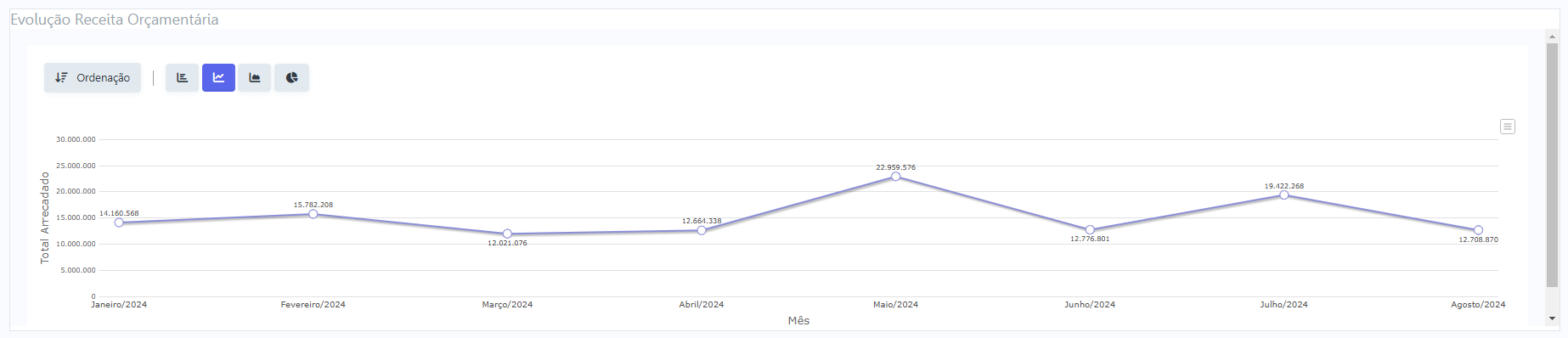
Task: Switch to bar chart view
Action: (x=182, y=77)
